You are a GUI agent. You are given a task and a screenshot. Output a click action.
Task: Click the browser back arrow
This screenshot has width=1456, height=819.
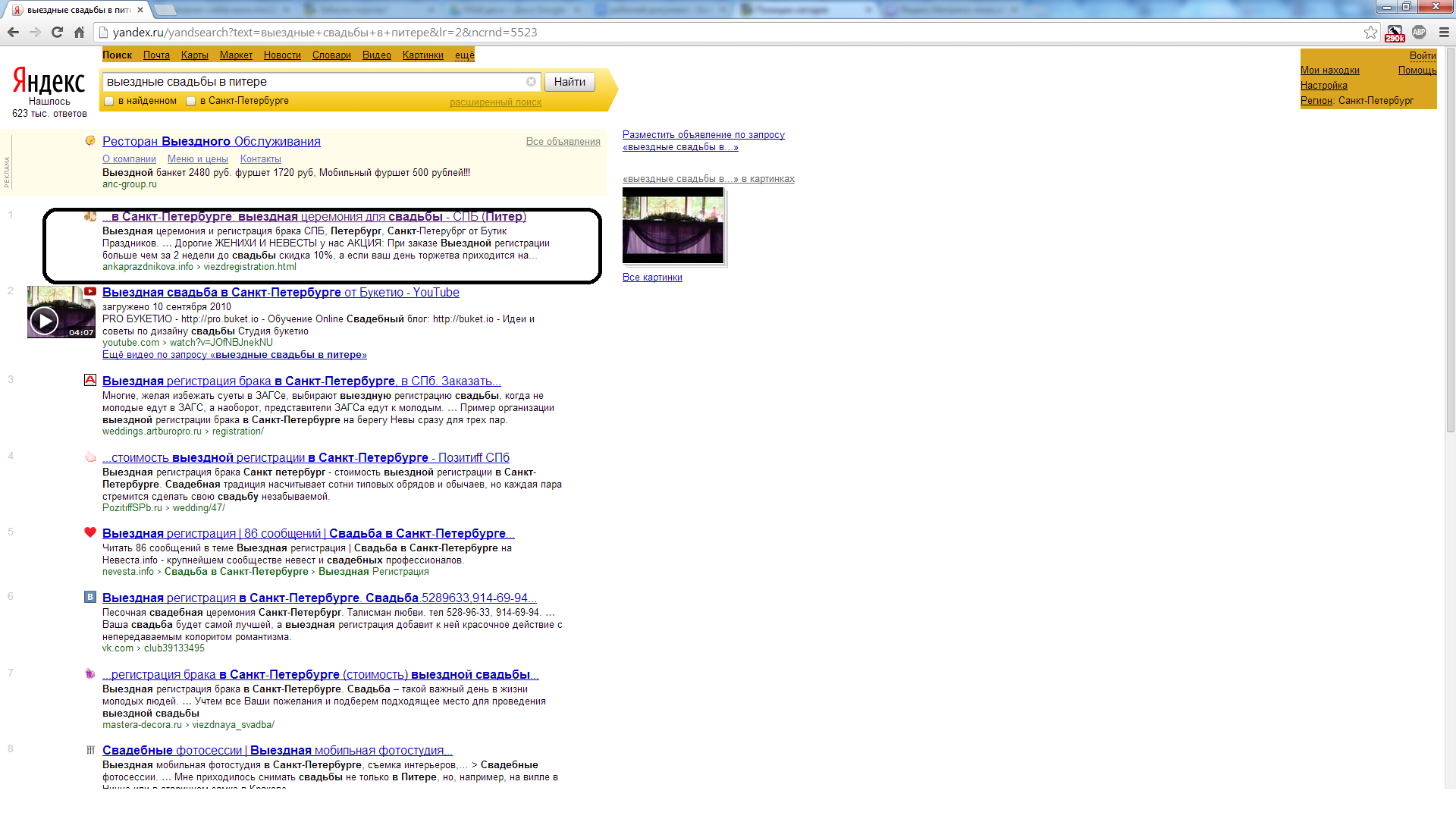[x=13, y=33]
